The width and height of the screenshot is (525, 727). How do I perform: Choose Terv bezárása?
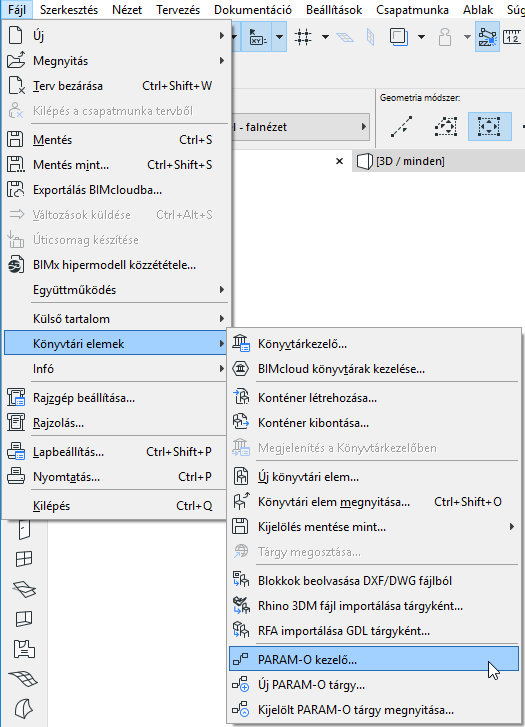pos(116,85)
